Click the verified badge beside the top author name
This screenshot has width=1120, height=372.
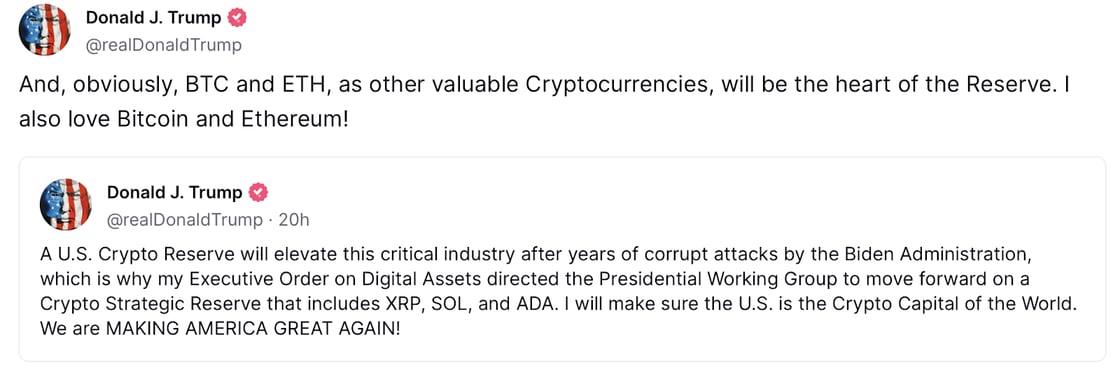[x=237, y=19]
